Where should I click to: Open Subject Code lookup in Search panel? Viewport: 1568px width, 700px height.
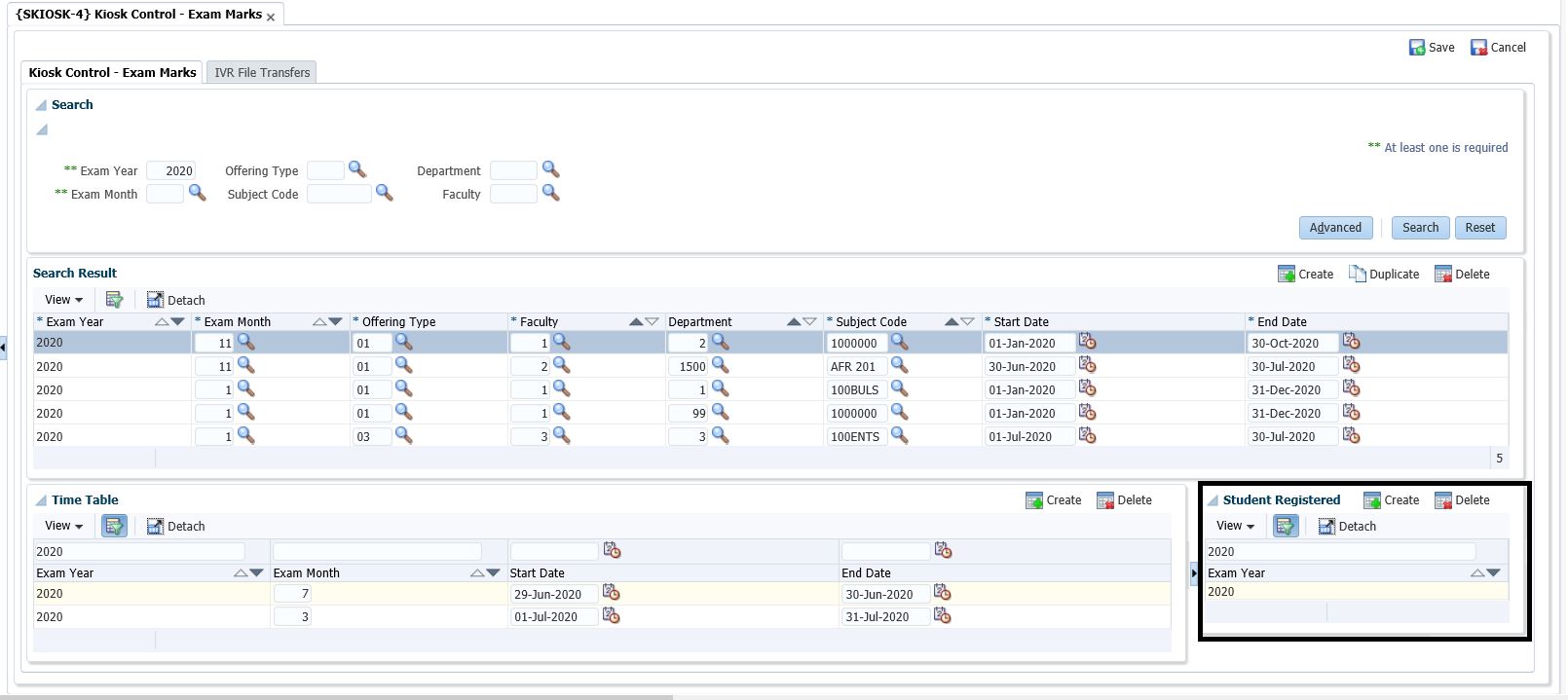click(384, 193)
